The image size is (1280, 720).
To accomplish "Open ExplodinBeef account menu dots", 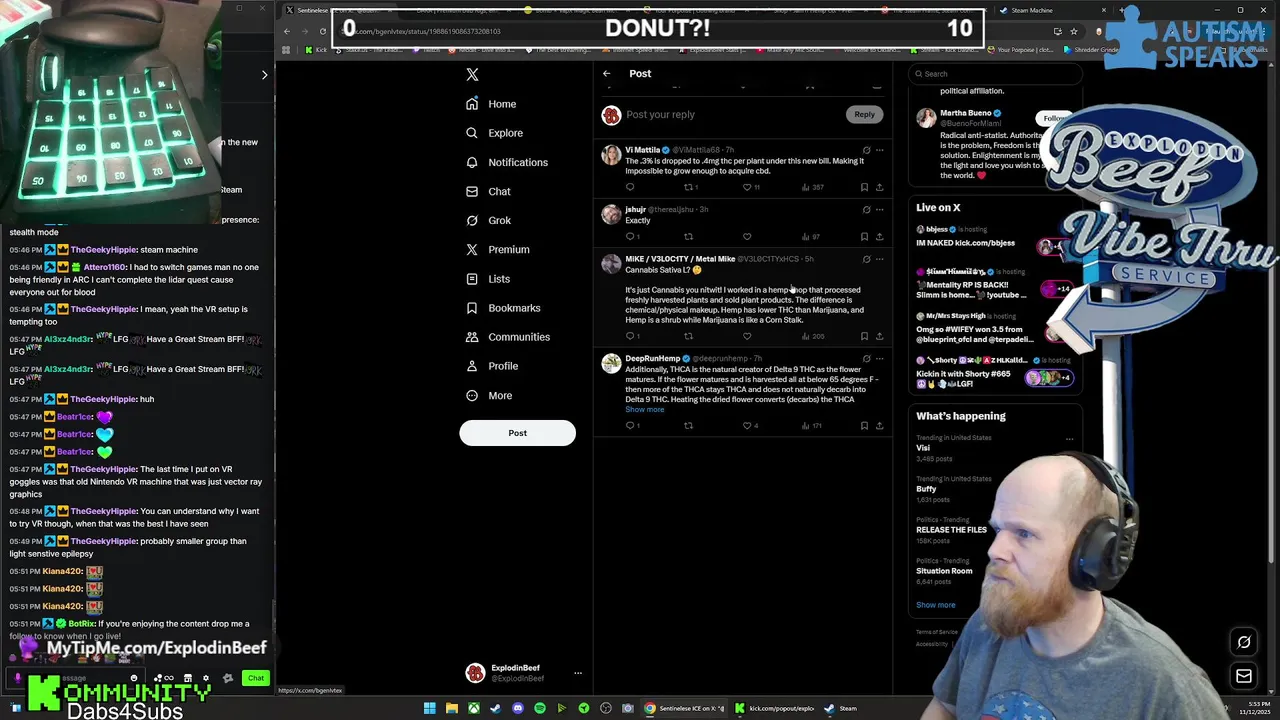I will [577, 673].
